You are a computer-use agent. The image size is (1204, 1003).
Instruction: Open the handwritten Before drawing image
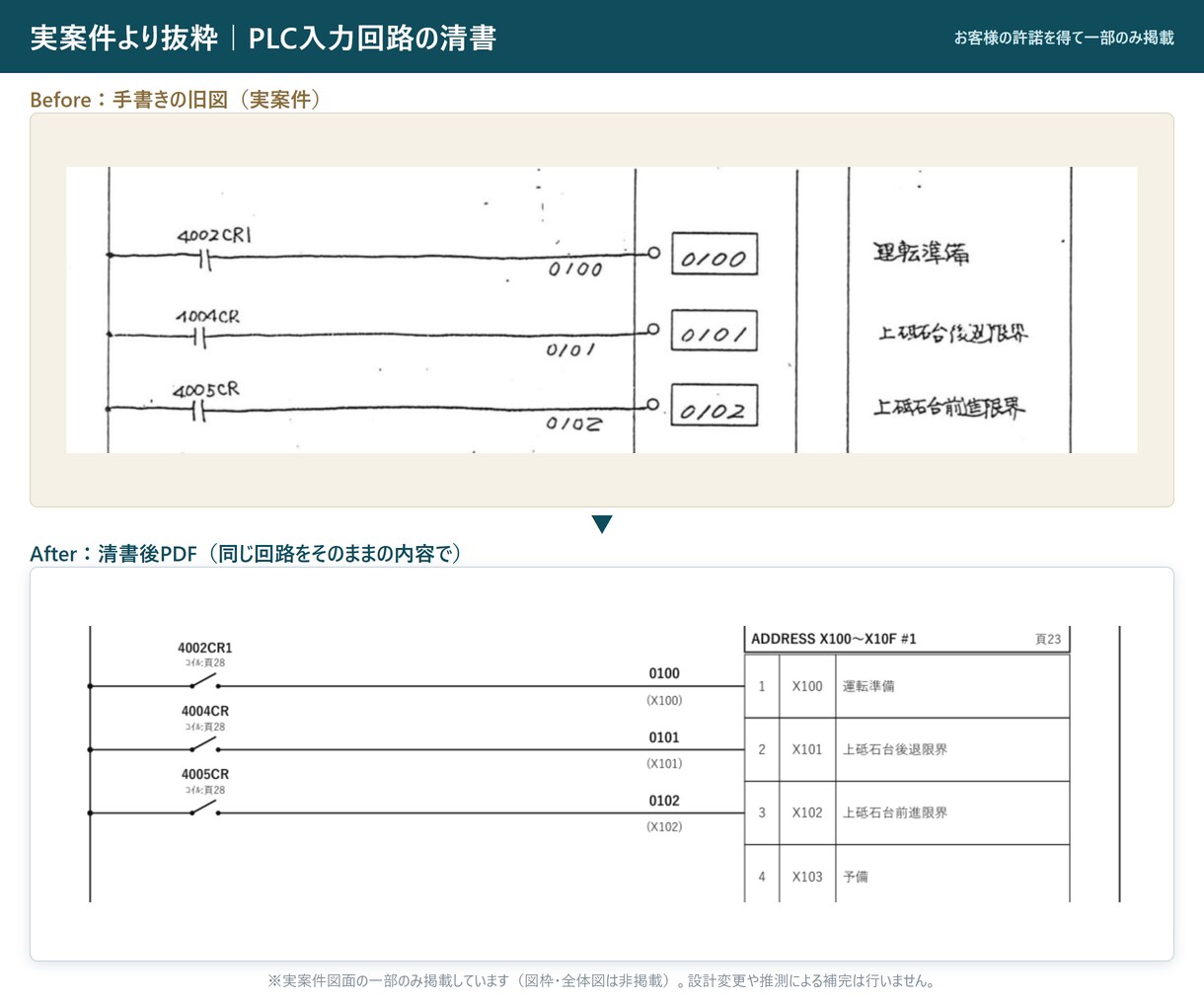click(602, 310)
